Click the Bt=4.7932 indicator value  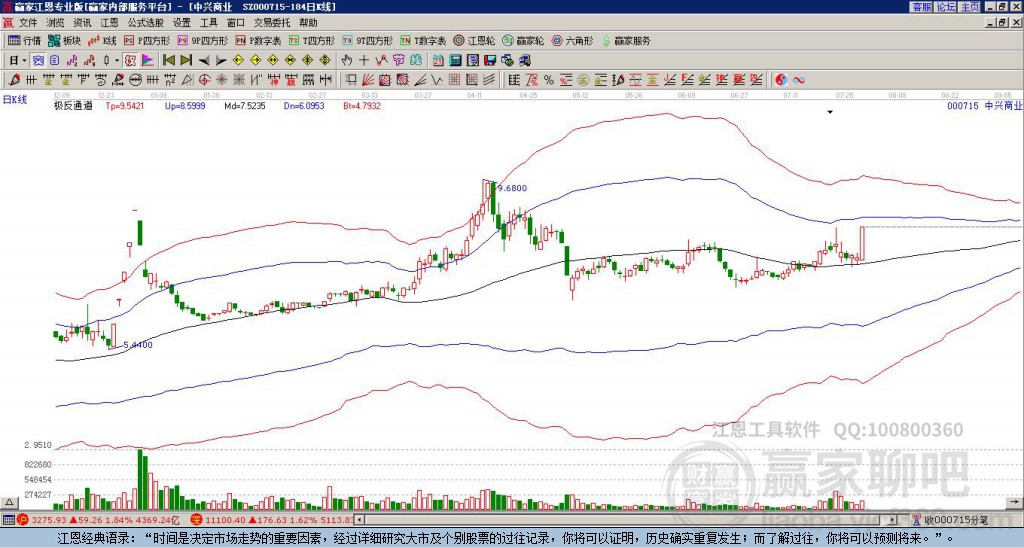(362, 105)
